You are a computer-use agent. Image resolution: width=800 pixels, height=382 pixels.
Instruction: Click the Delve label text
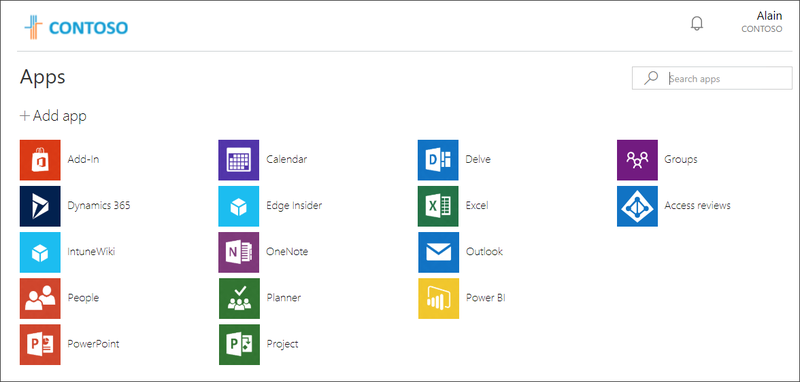pyautogui.click(x=478, y=159)
